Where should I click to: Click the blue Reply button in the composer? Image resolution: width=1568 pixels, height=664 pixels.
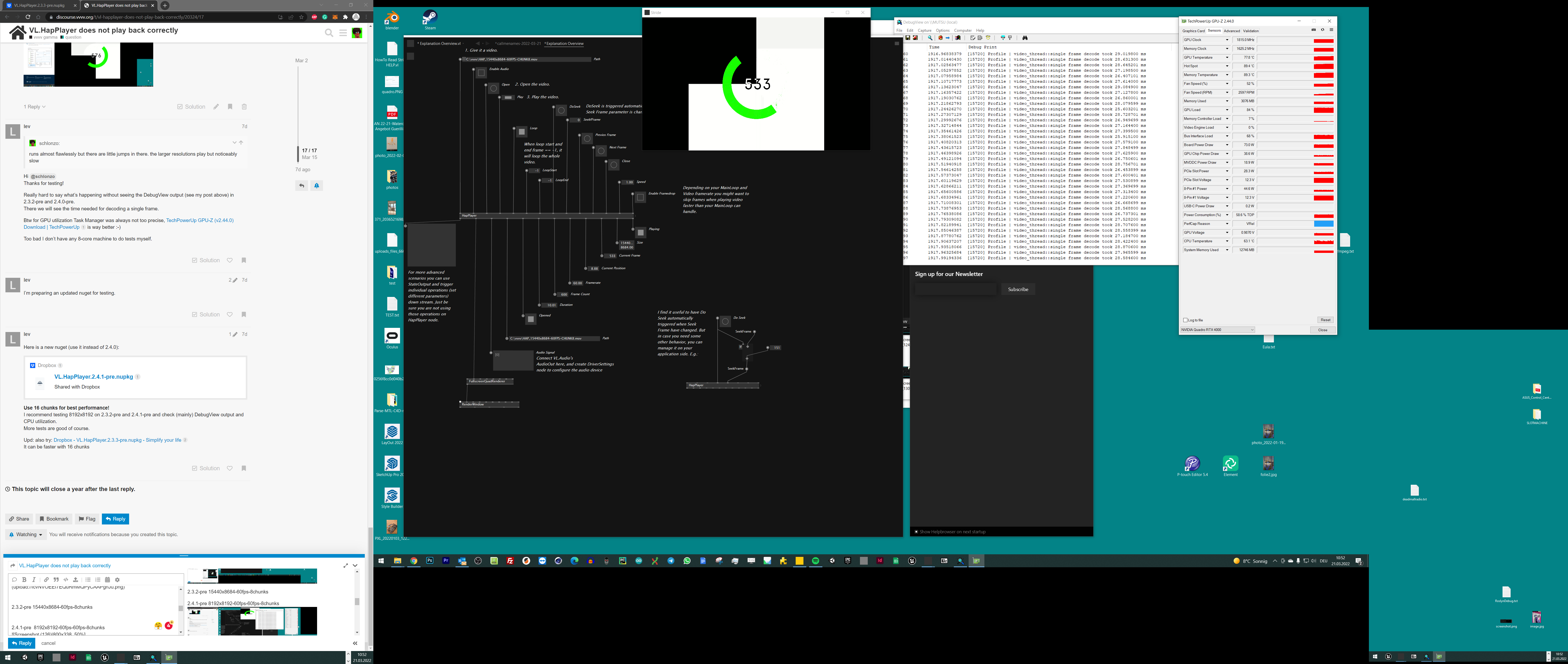pyautogui.click(x=21, y=643)
